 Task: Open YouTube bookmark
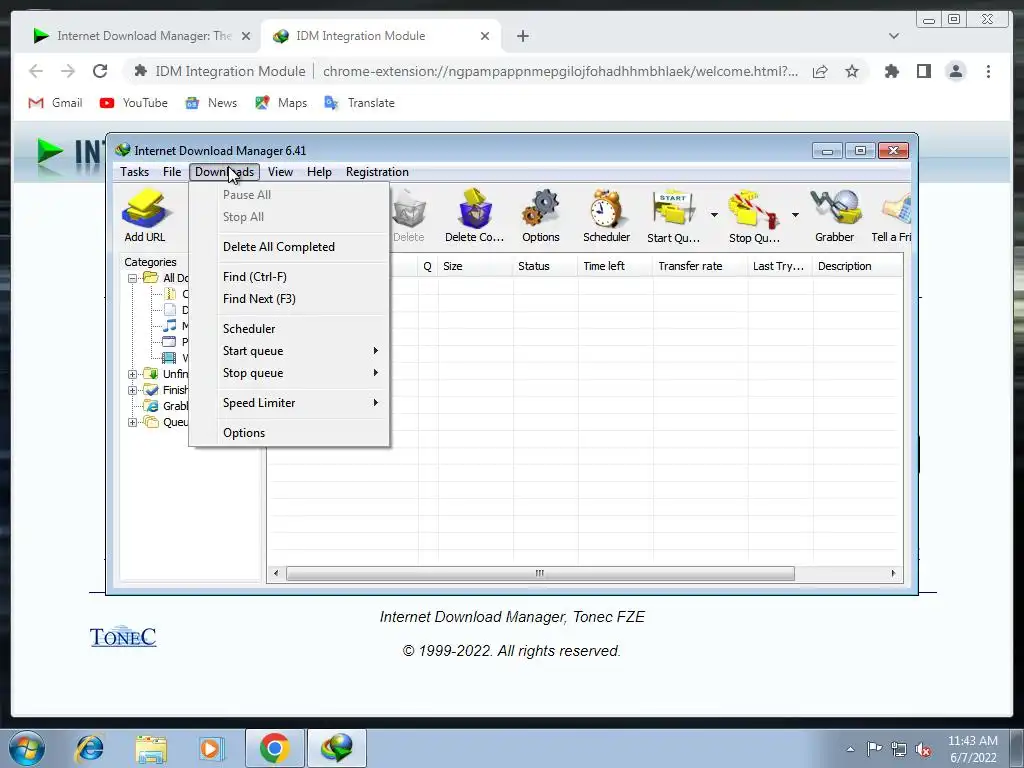134,103
